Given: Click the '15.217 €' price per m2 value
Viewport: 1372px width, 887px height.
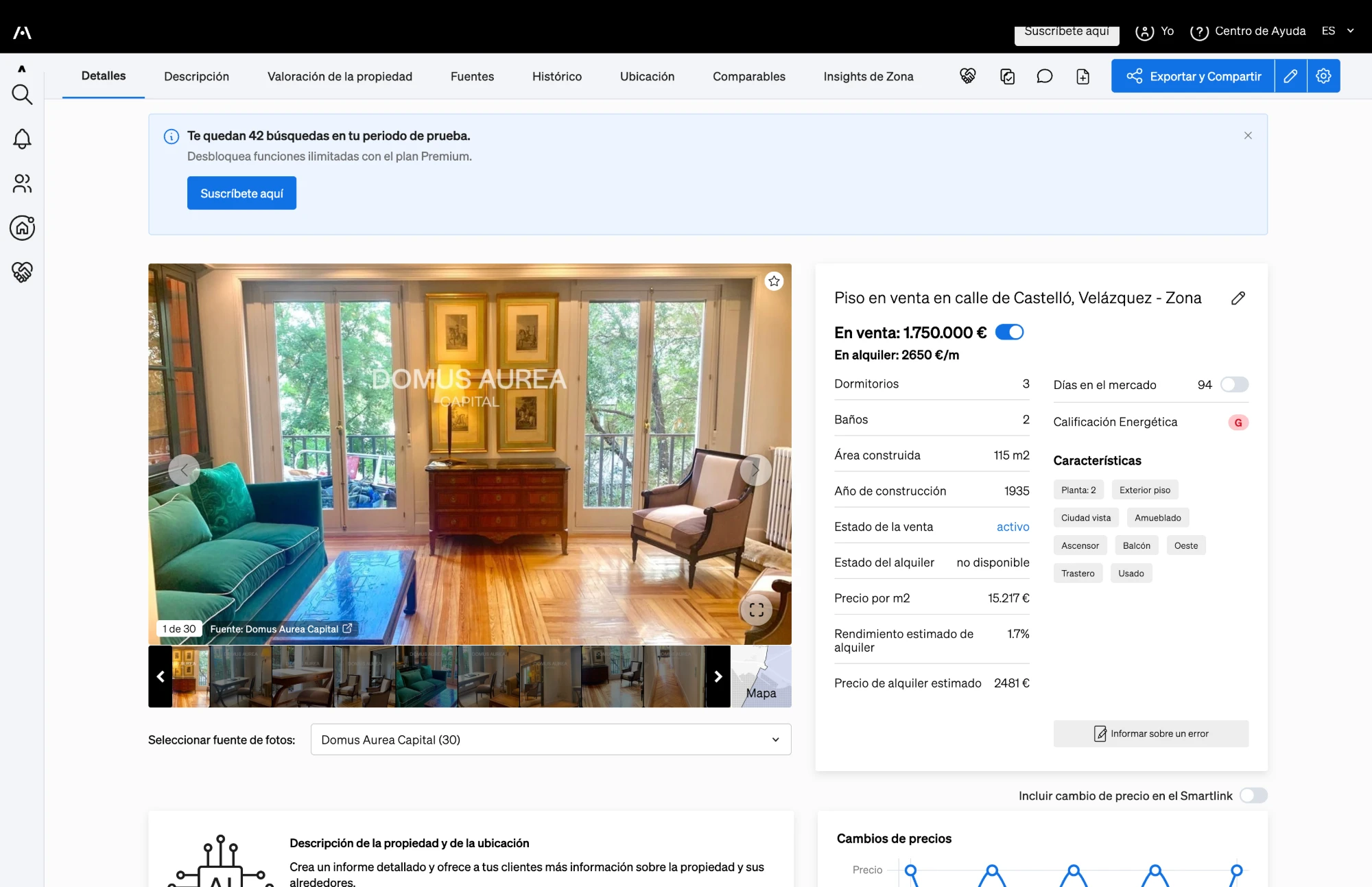Looking at the screenshot, I should (1008, 598).
